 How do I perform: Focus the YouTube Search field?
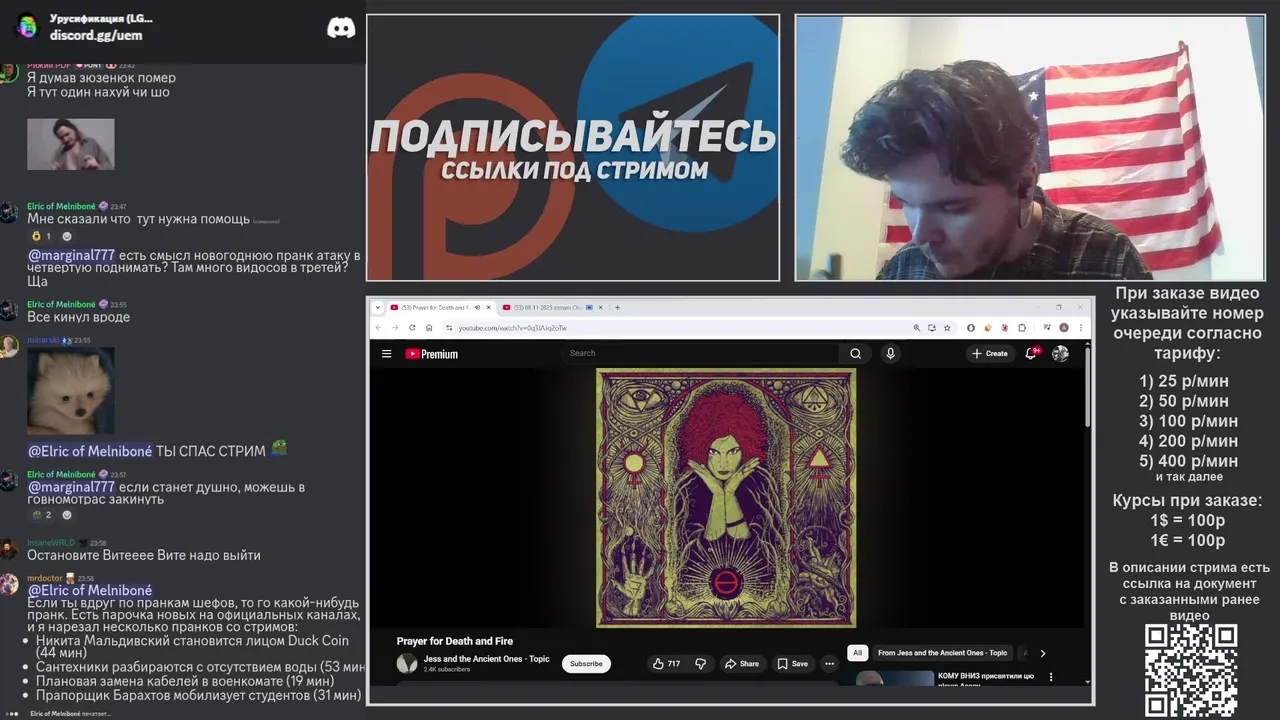pyautogui.click(x=701, y=353)
